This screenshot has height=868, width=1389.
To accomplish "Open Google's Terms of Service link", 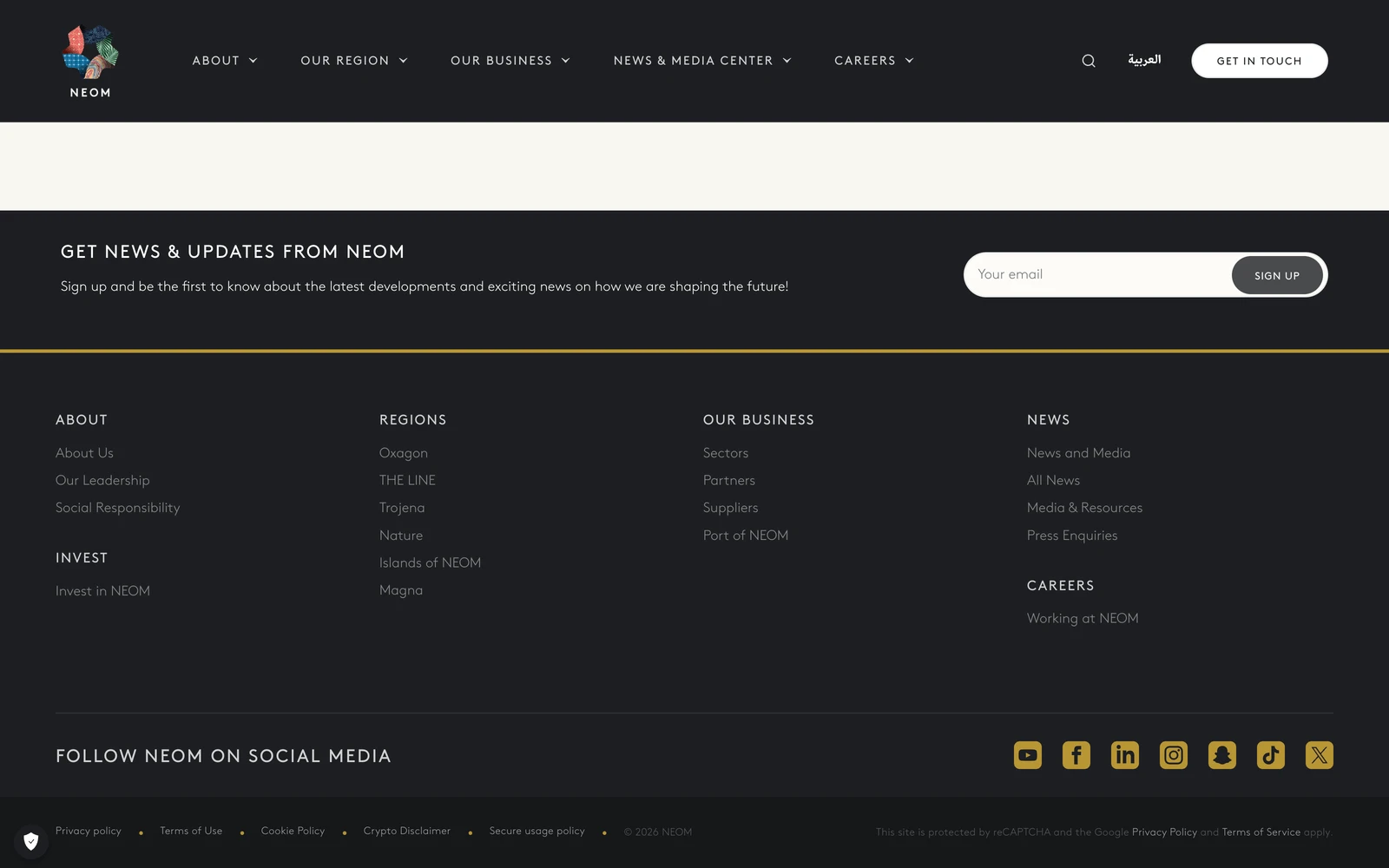I will [1261, 832].
